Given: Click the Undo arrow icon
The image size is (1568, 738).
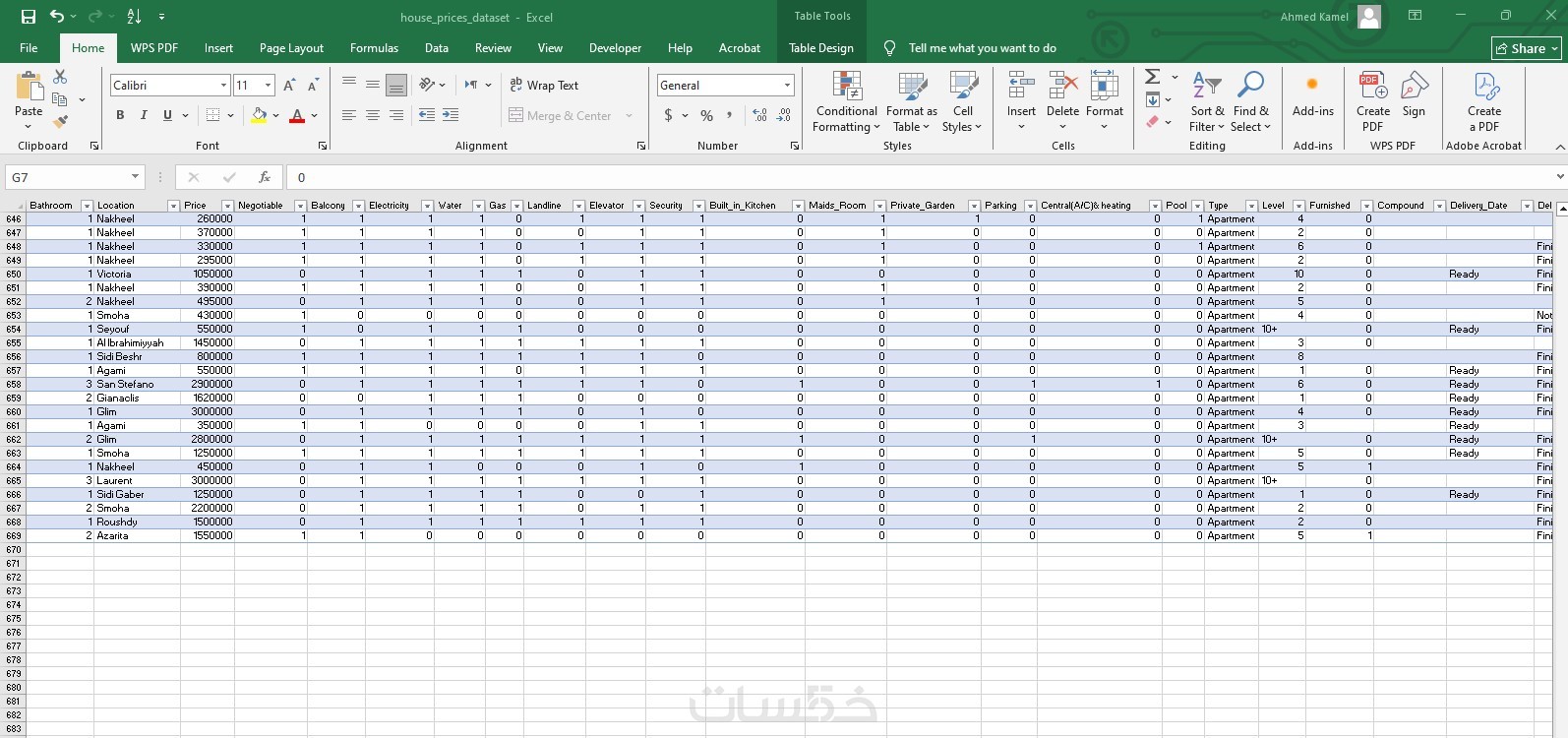Looking at the screenshot, I should [x=57, y=17].
